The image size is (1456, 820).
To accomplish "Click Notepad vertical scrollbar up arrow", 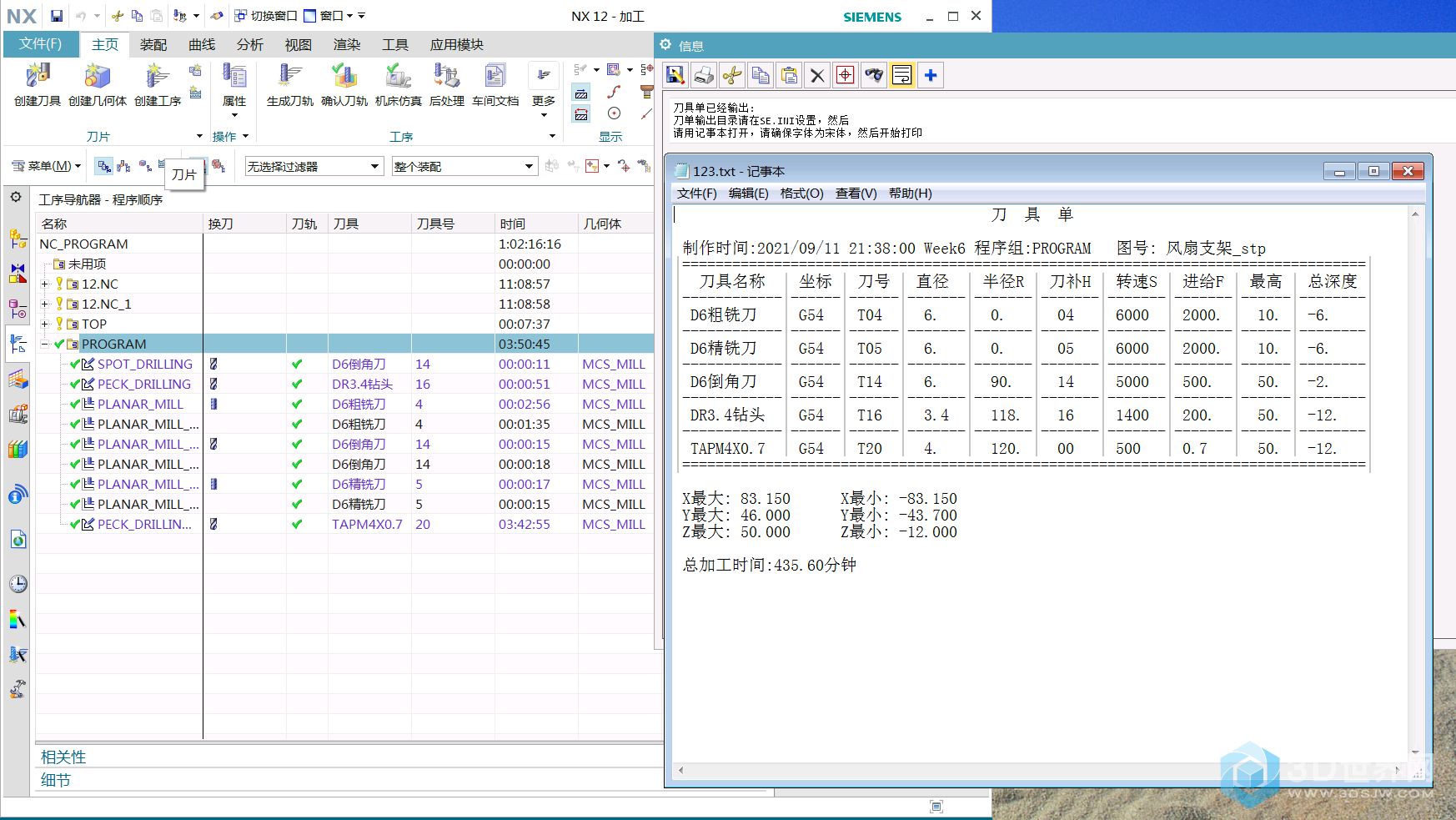I will (1415, 214).
